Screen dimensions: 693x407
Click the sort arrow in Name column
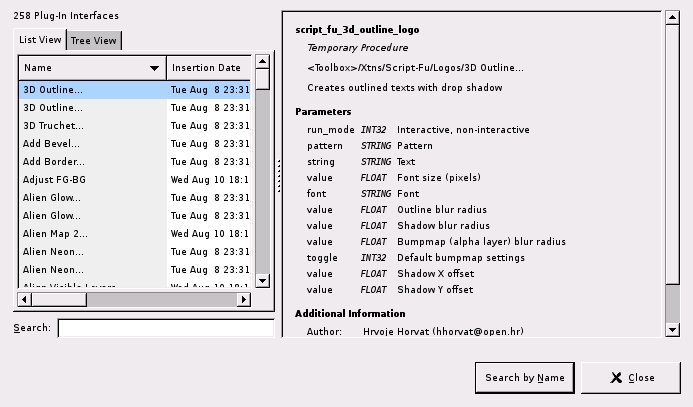tap(155, 69)
